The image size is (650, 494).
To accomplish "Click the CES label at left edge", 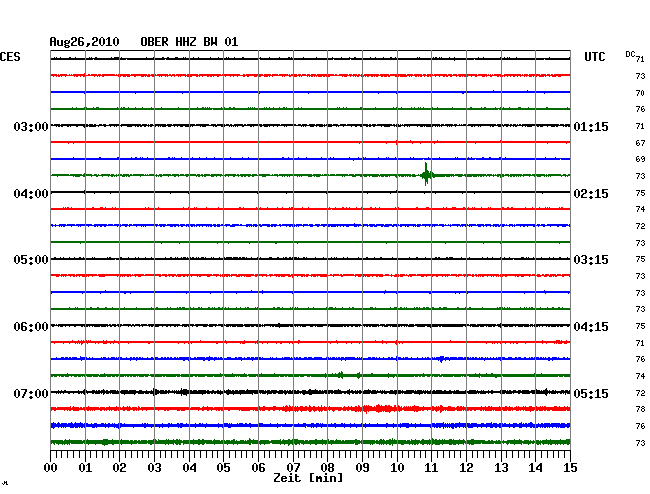I will [10, 57].
